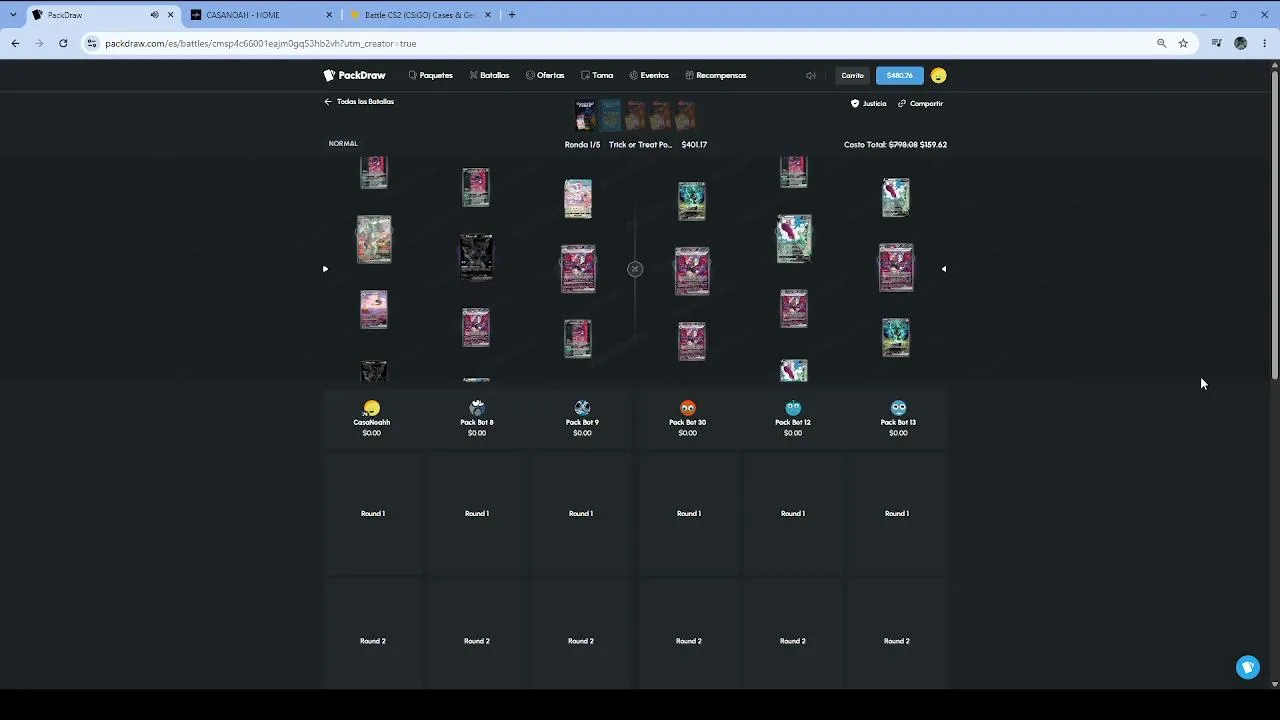Screen dimensions: 1280x720
Task: Click CasaNoahh player avatar
Action: coord(372,408)
